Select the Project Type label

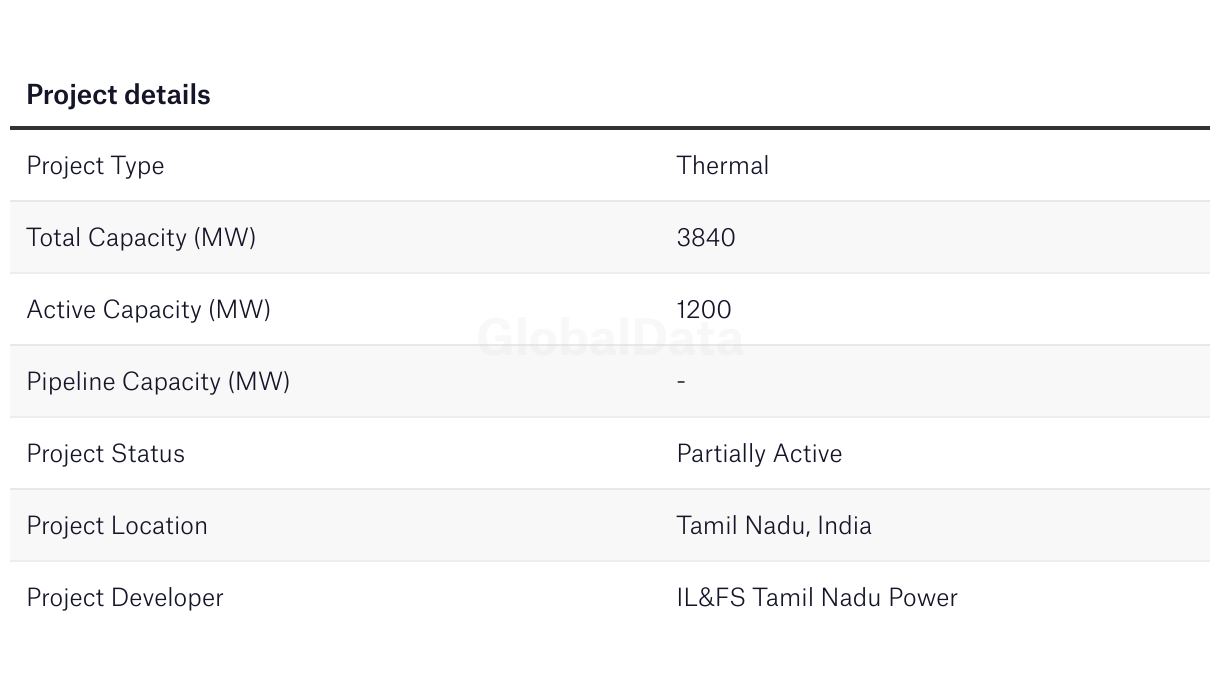pos(95,166)
